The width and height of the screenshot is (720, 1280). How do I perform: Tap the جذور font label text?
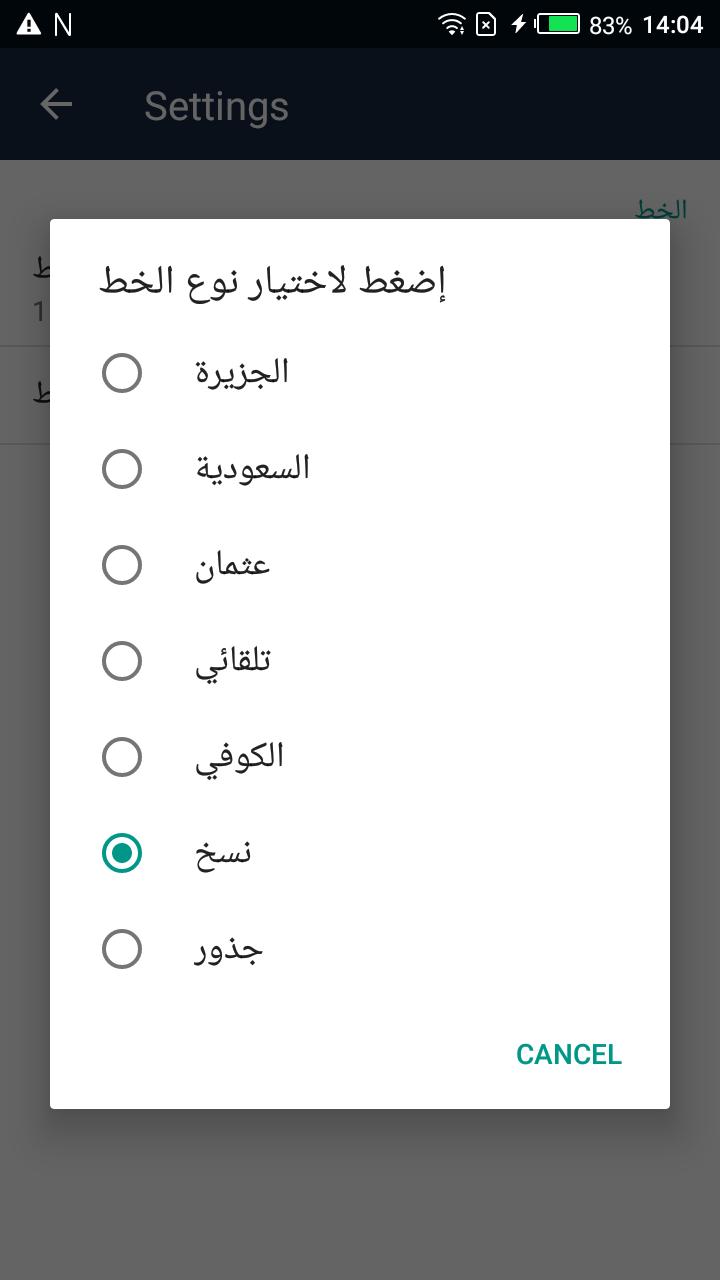click(229, 949)
